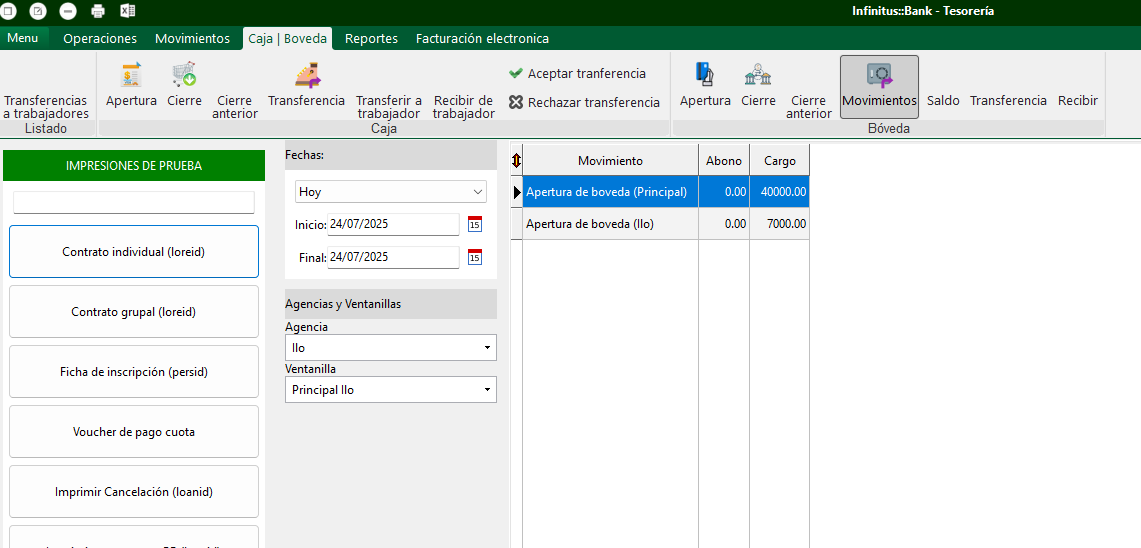Image resolution: width=1141 pixels, height=548 pixels.
Task: Click the search field under Impresiones de Prueba
Action: click(134, 203)
